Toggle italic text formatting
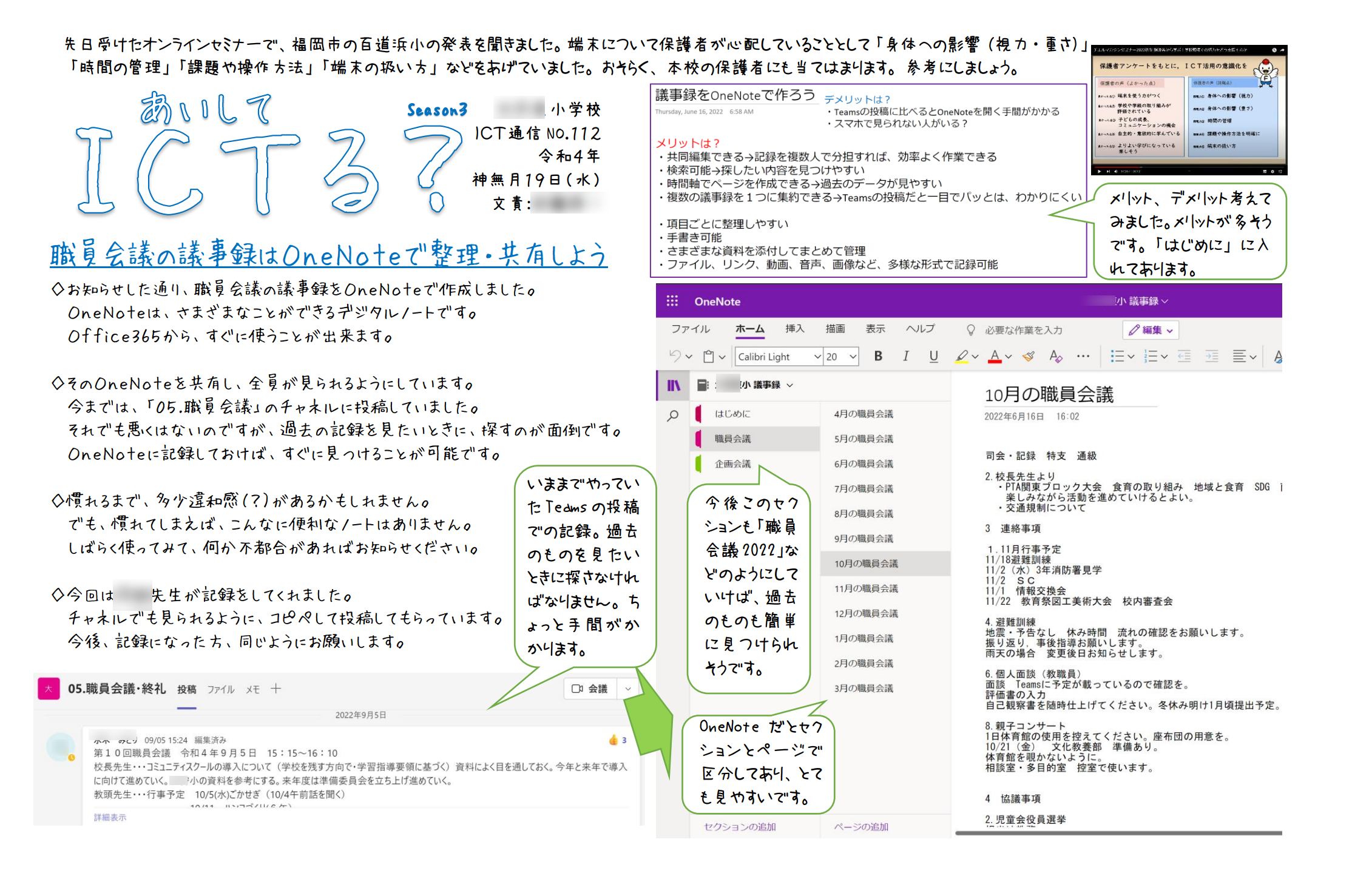Screen dimensions: 1352x896 pyautogui.click(x=905, y=356)
